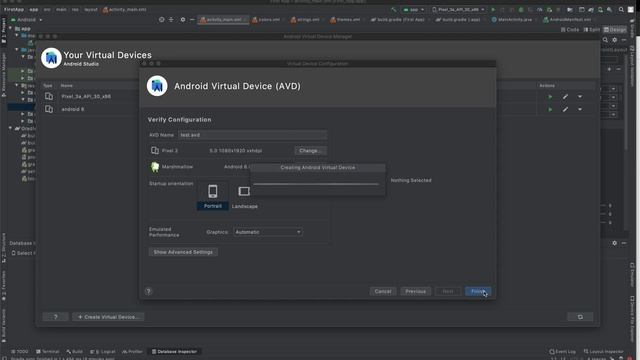This screenshot has width=640, height=360.
Task: Select Landscape startup orientation
Action: 244,196
